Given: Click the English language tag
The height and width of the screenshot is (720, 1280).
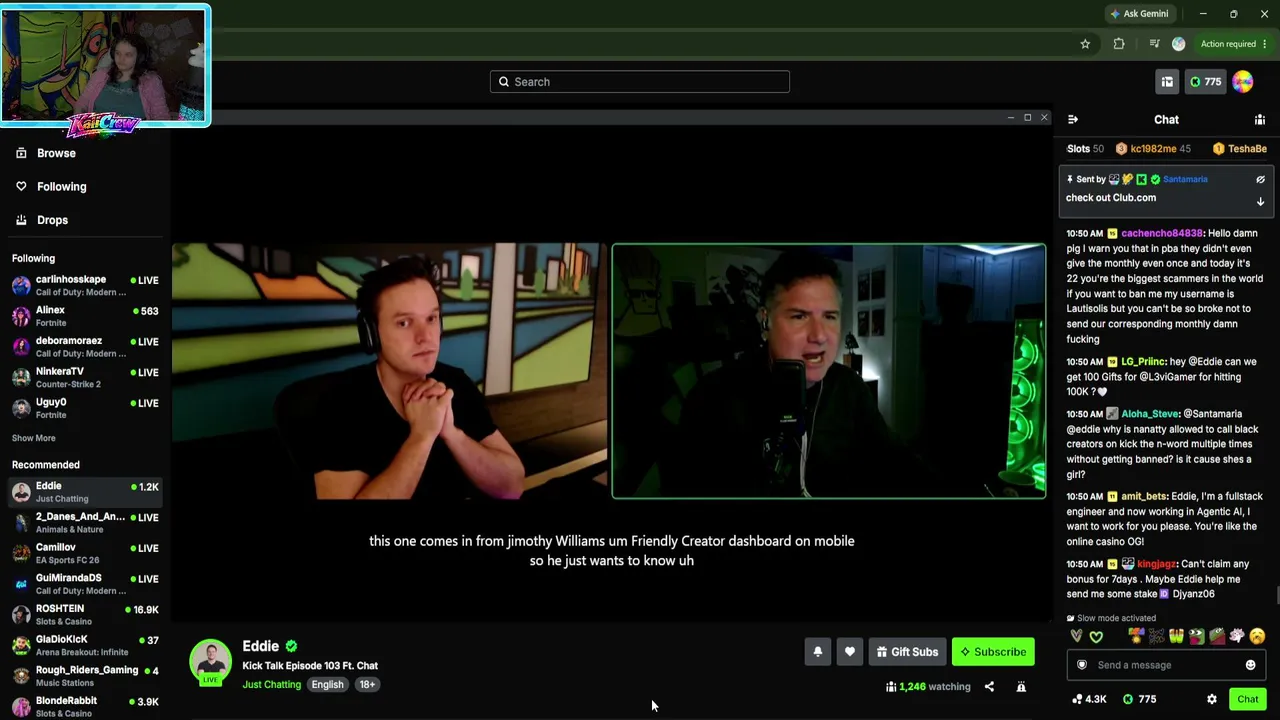Looking at the screenshot, I should (x=327, y=685).
